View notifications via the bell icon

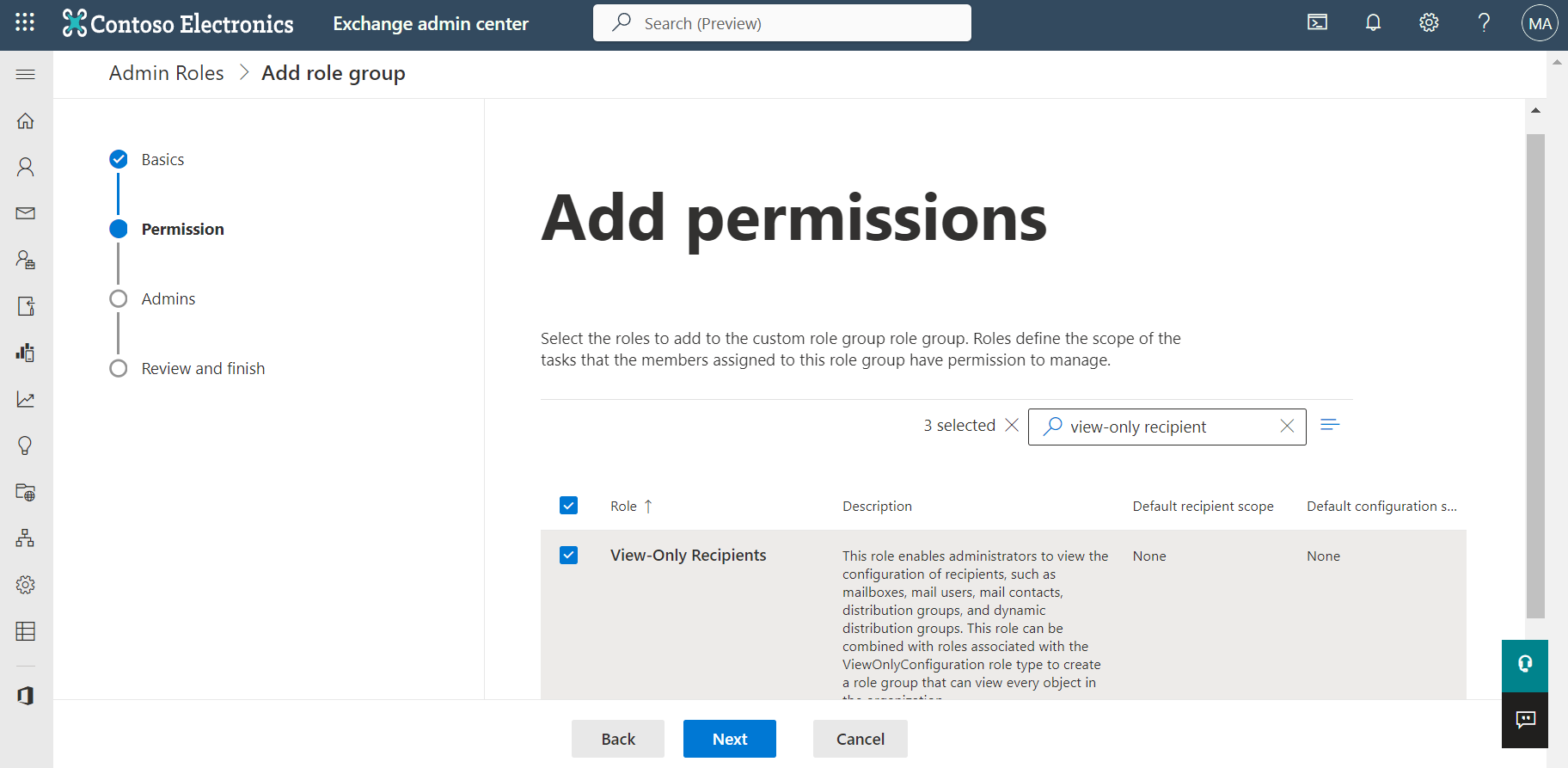[1373, 22]
